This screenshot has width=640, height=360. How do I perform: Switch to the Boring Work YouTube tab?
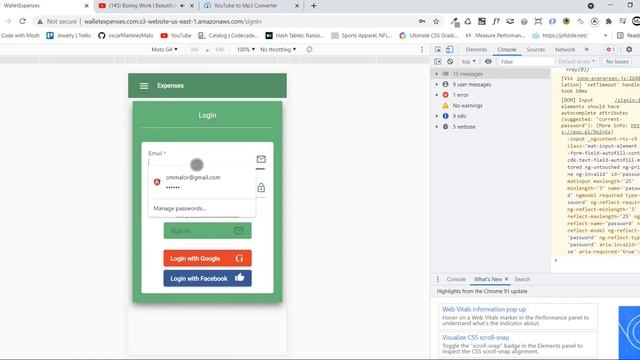tap(141, 6)
